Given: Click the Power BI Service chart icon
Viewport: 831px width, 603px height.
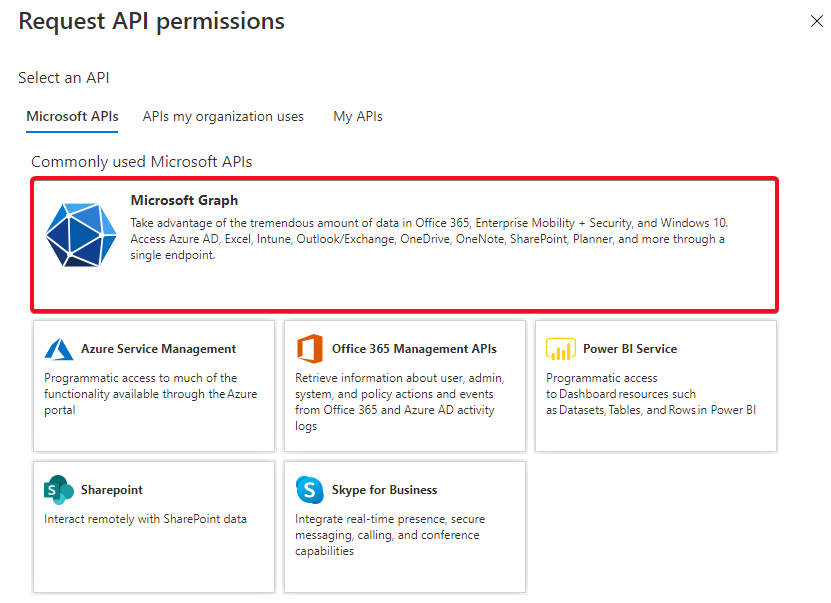Looking at the screenshot, I should tap(561, 349).
